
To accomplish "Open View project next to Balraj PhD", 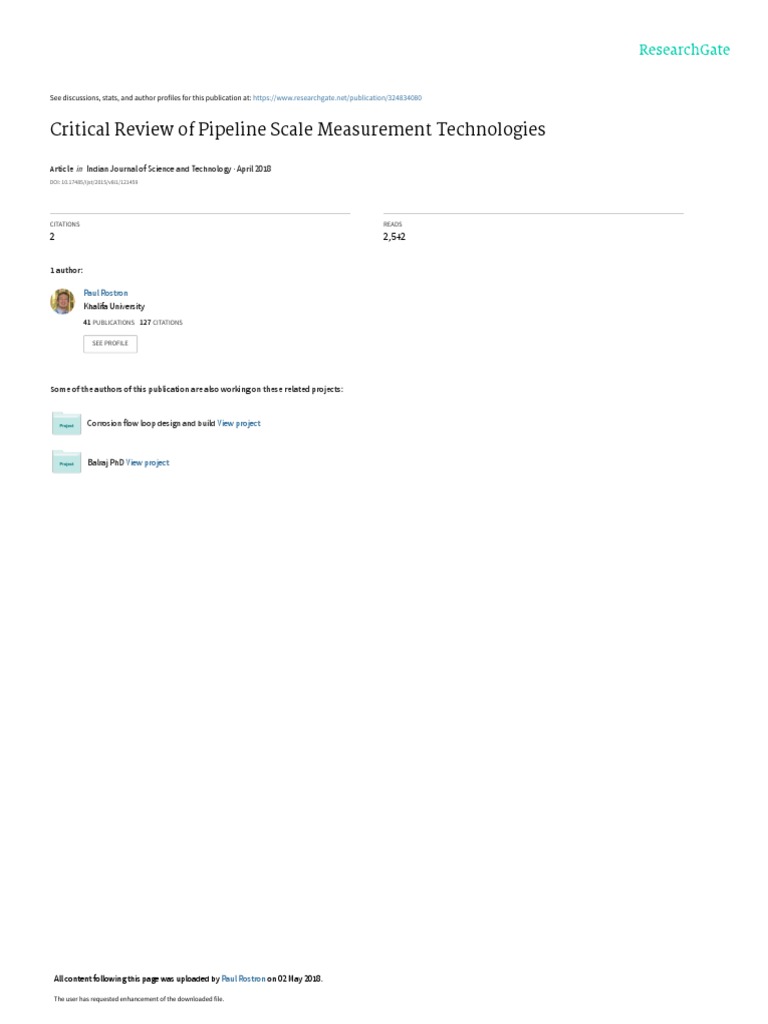I will click(148, 462).
